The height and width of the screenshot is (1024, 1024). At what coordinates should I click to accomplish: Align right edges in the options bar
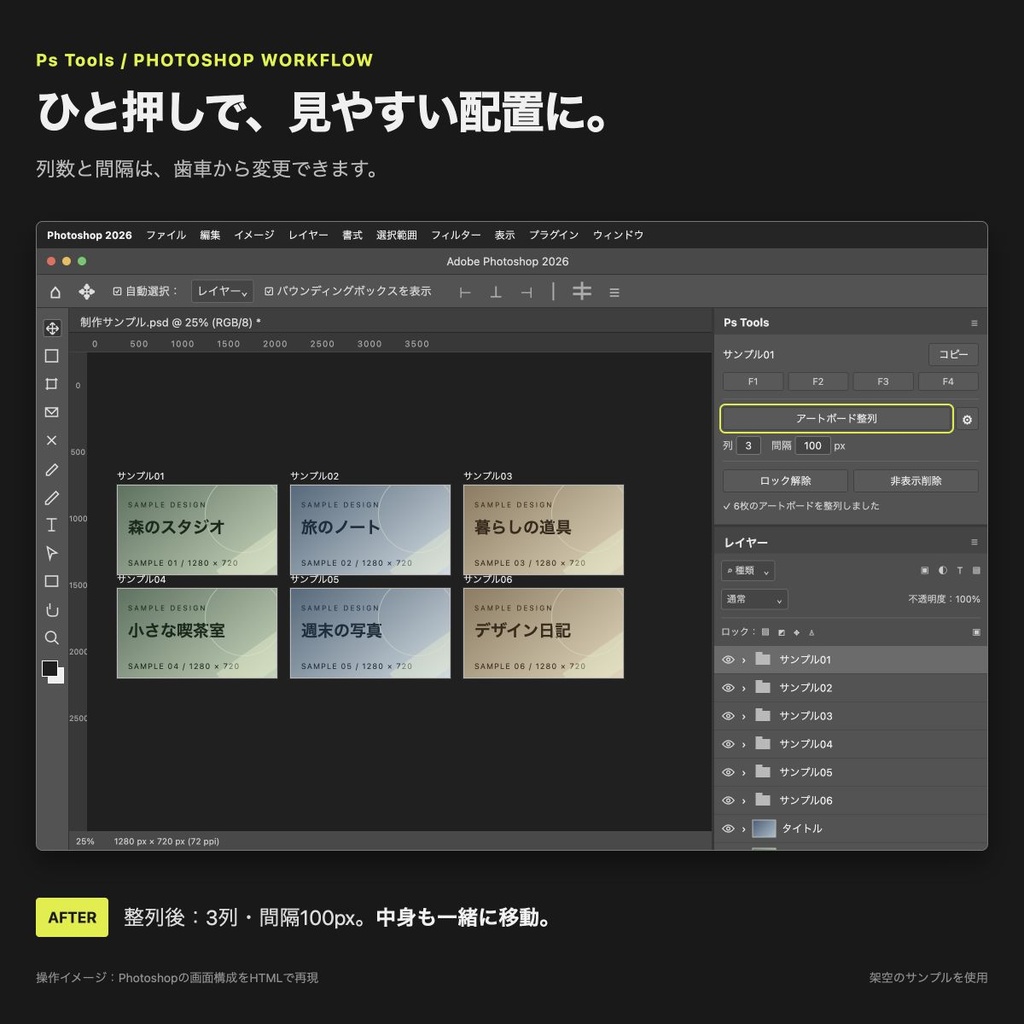(x=526, y=293)
